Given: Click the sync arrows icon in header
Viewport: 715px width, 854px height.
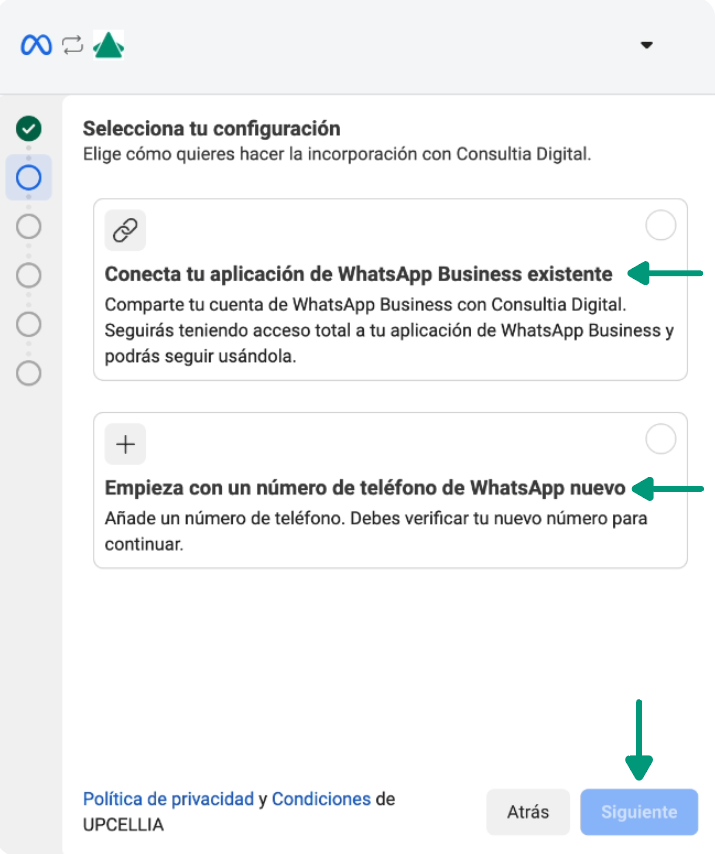Looking at the screenshot, I should (72, 45).
